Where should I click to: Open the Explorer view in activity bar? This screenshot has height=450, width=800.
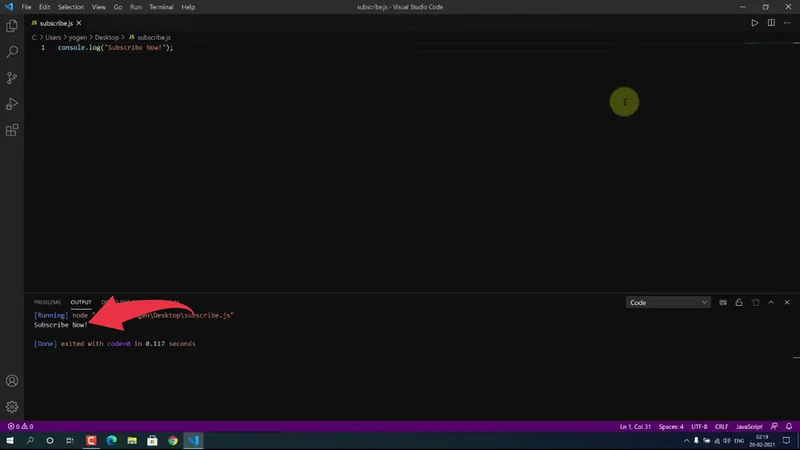pos(12,25)
